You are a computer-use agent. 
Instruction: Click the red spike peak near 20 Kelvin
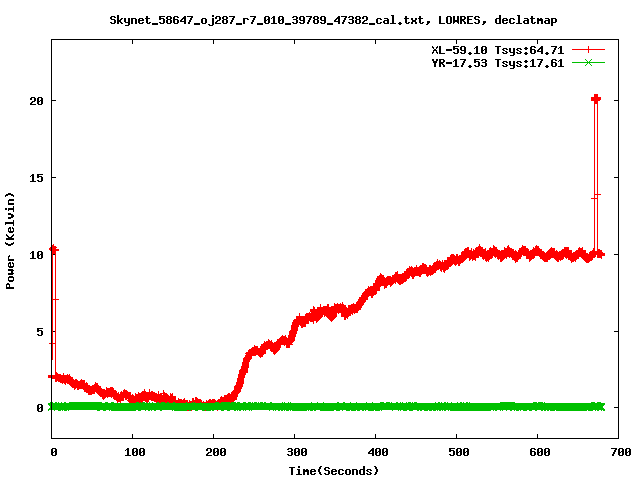point(596,99)
